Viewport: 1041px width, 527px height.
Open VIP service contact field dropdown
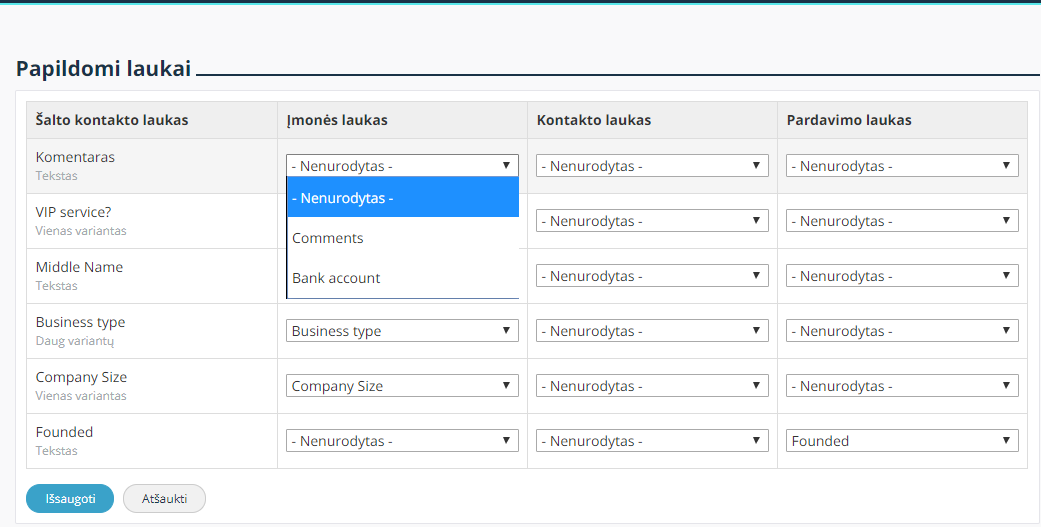click(x=652, y=221)
